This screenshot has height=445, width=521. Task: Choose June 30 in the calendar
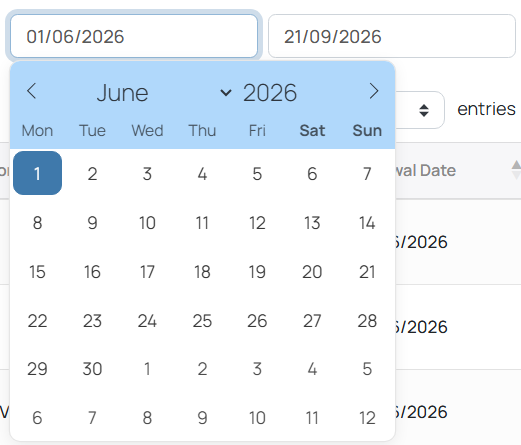tap(92, 369)
